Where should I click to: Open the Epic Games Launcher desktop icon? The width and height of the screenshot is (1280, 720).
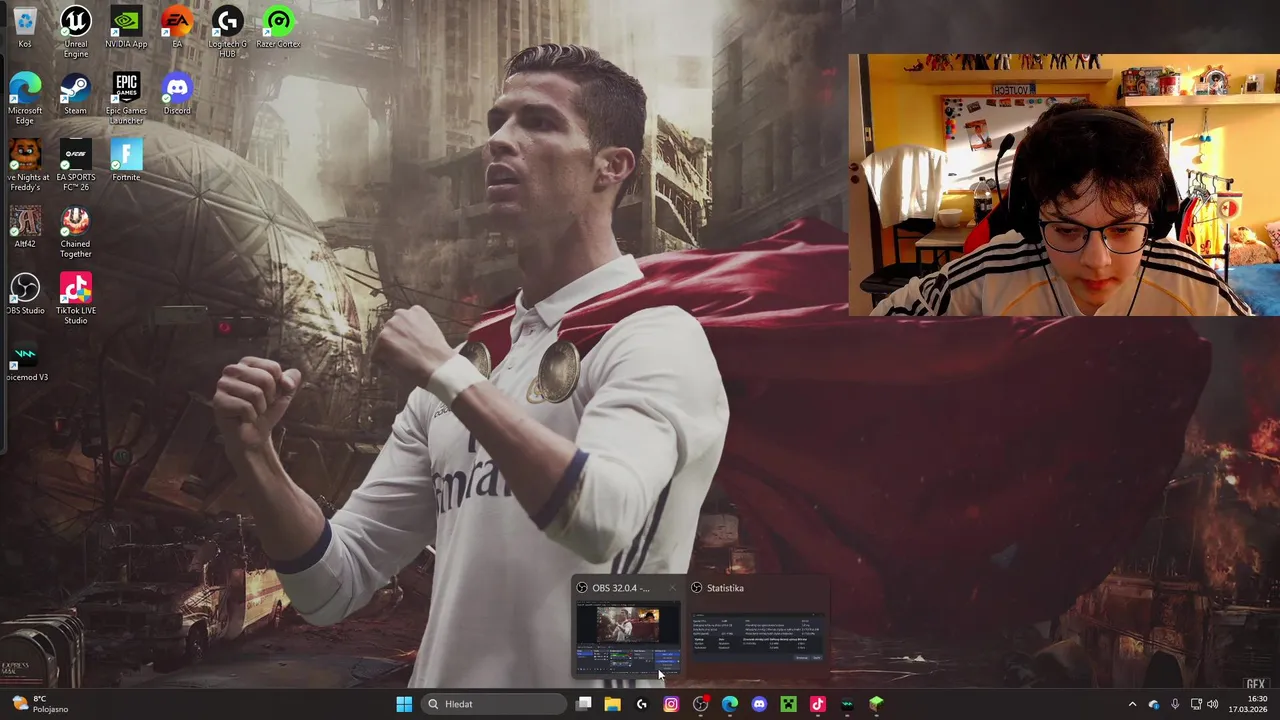[126, 98]
